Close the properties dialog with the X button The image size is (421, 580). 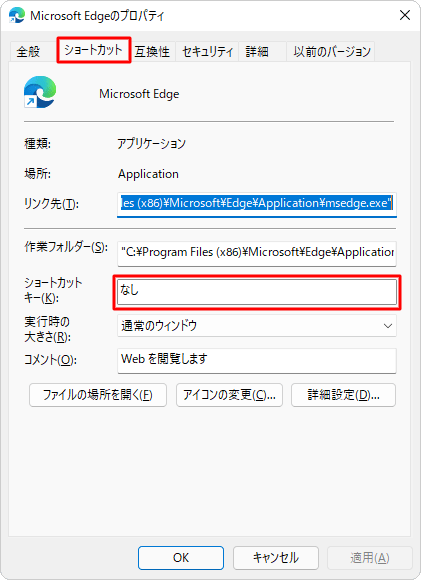405,15
